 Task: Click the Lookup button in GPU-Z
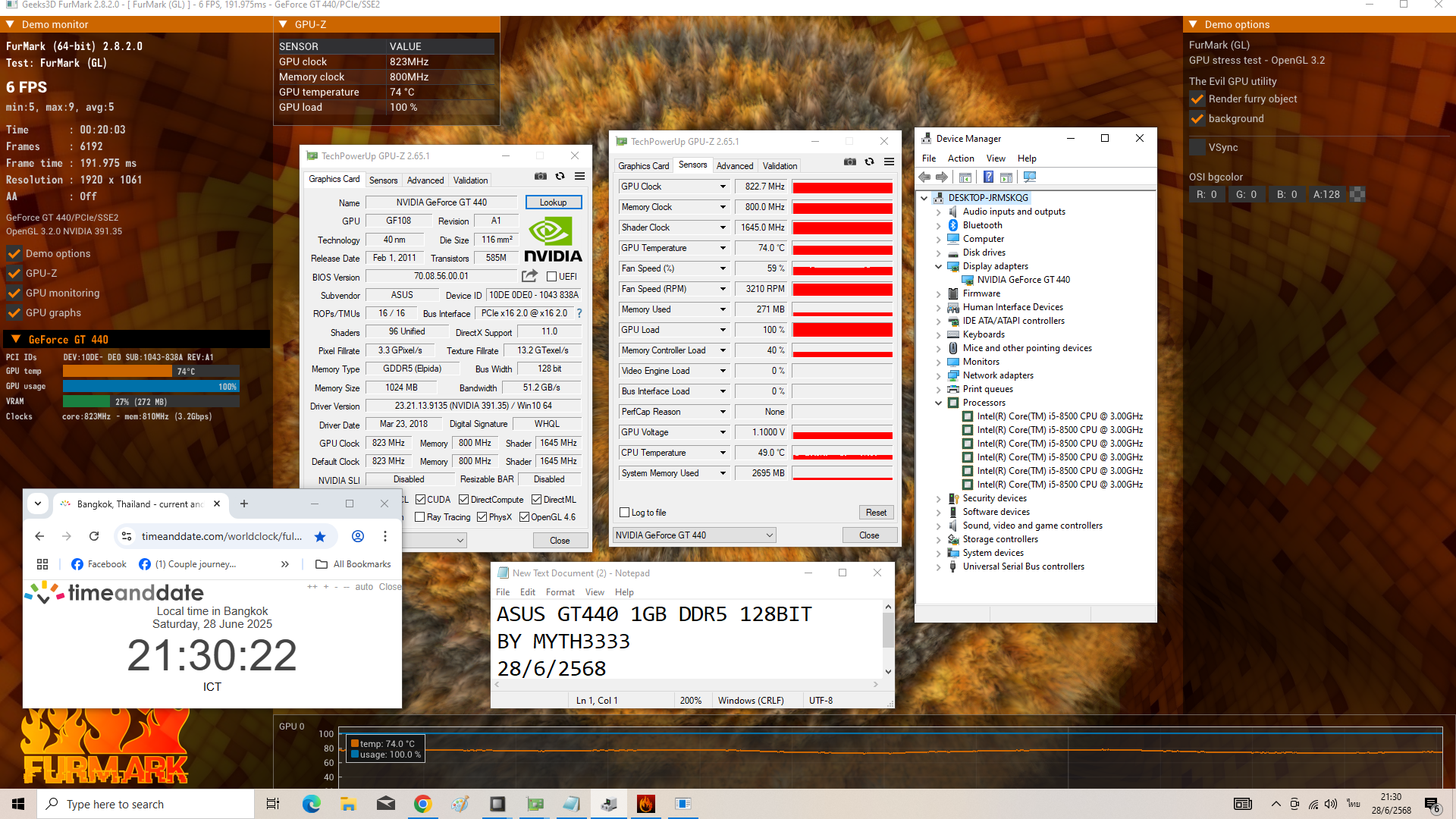tap(554, 202)
